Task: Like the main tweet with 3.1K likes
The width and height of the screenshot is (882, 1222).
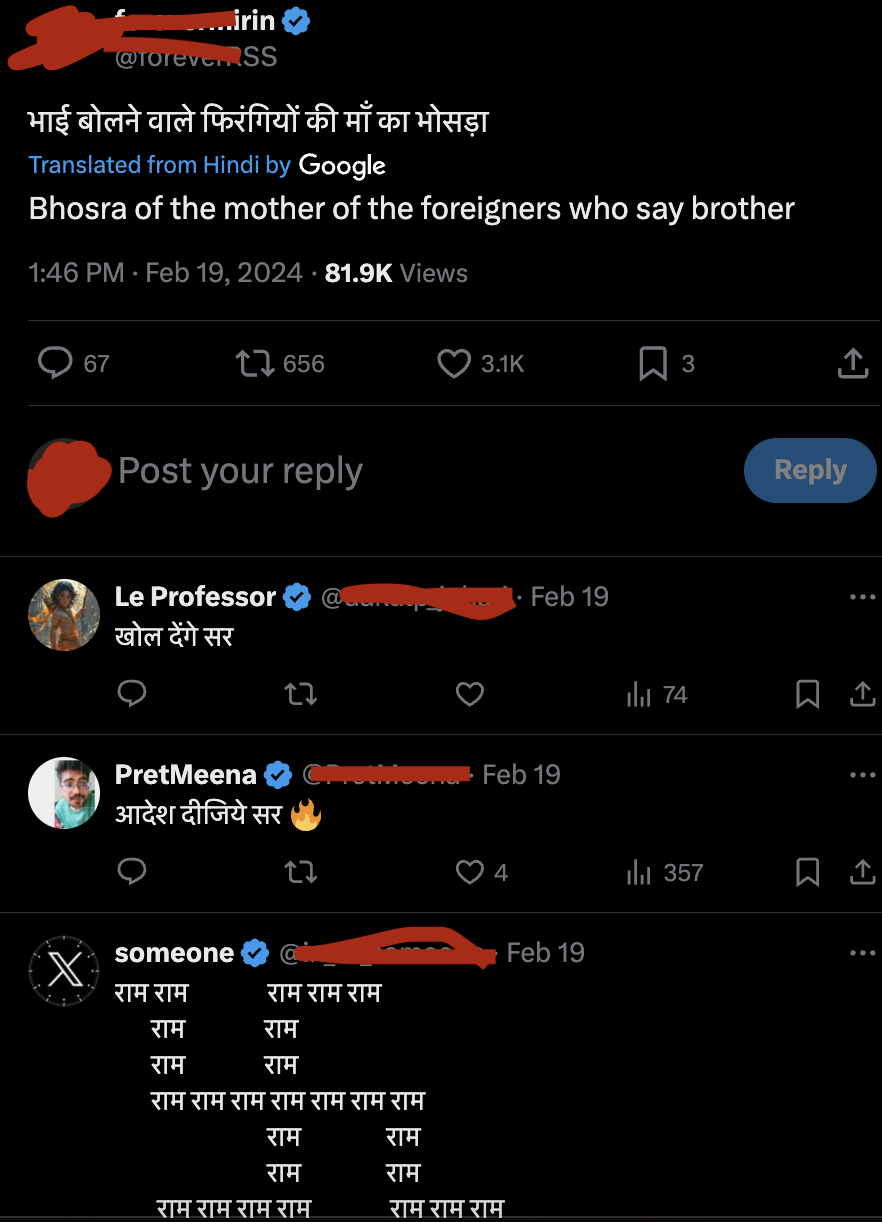Action: 455,363
